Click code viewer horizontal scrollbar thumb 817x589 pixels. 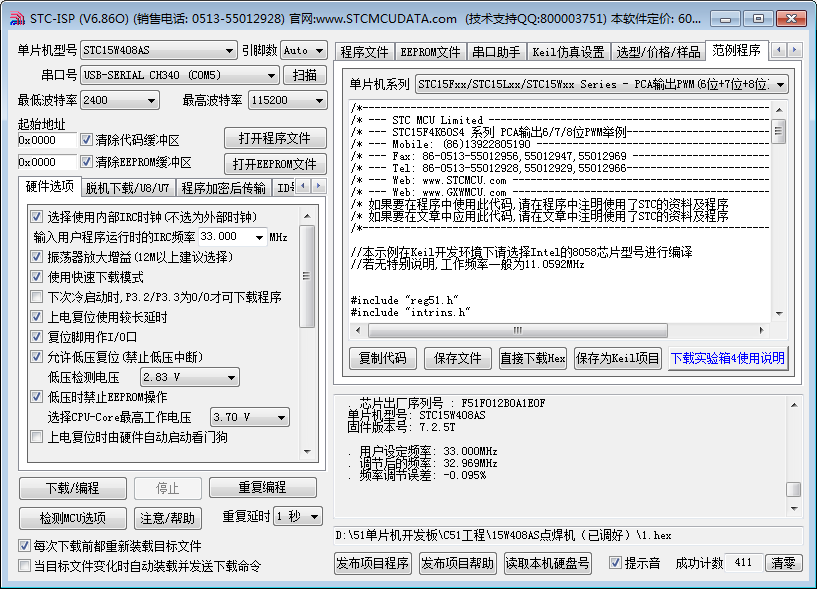tap(517, 330)
